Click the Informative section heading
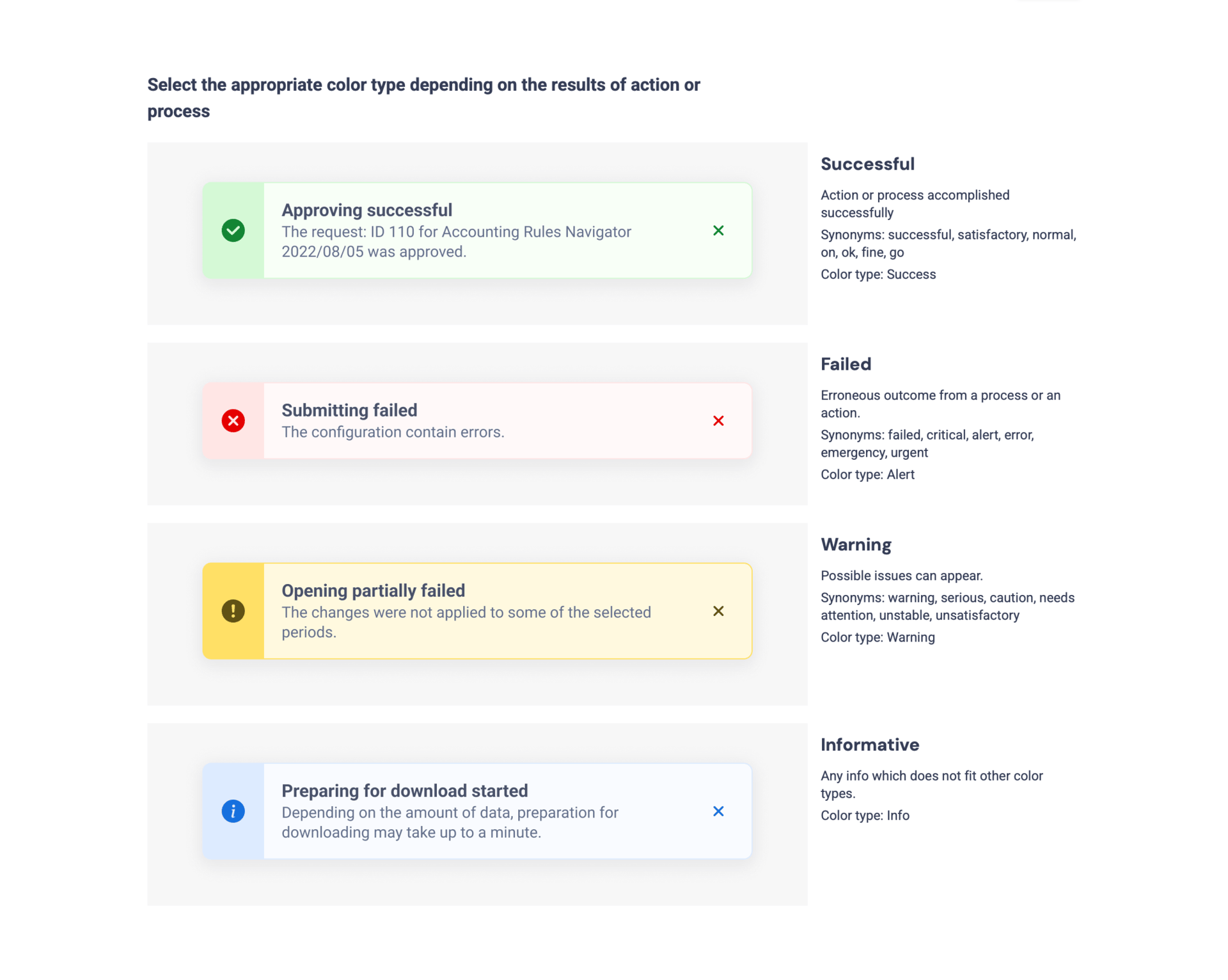Viewport: 1228px width, 980px height. pos(870,745)
